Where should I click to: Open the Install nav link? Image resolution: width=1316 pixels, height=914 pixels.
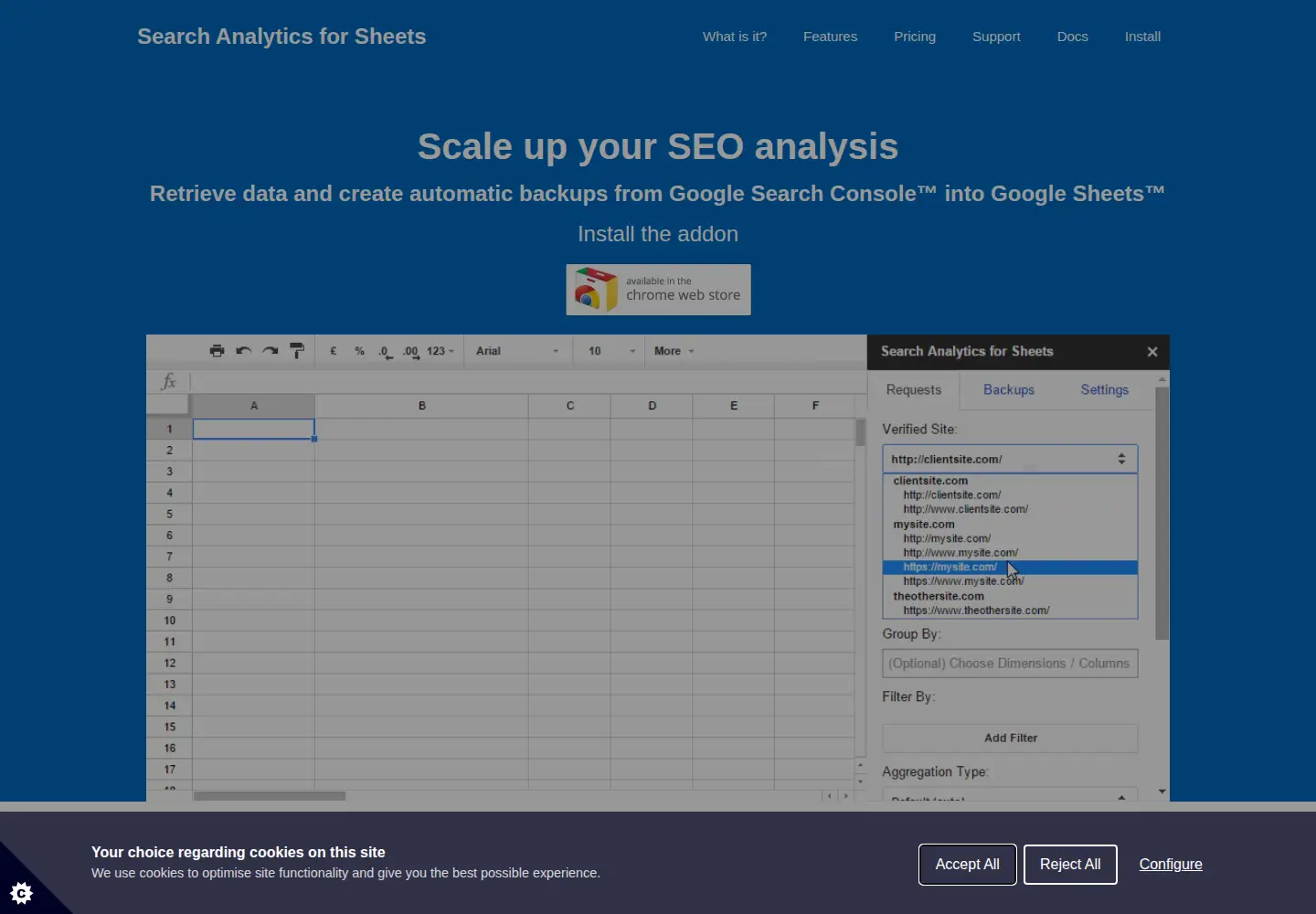coord(1142,37)
